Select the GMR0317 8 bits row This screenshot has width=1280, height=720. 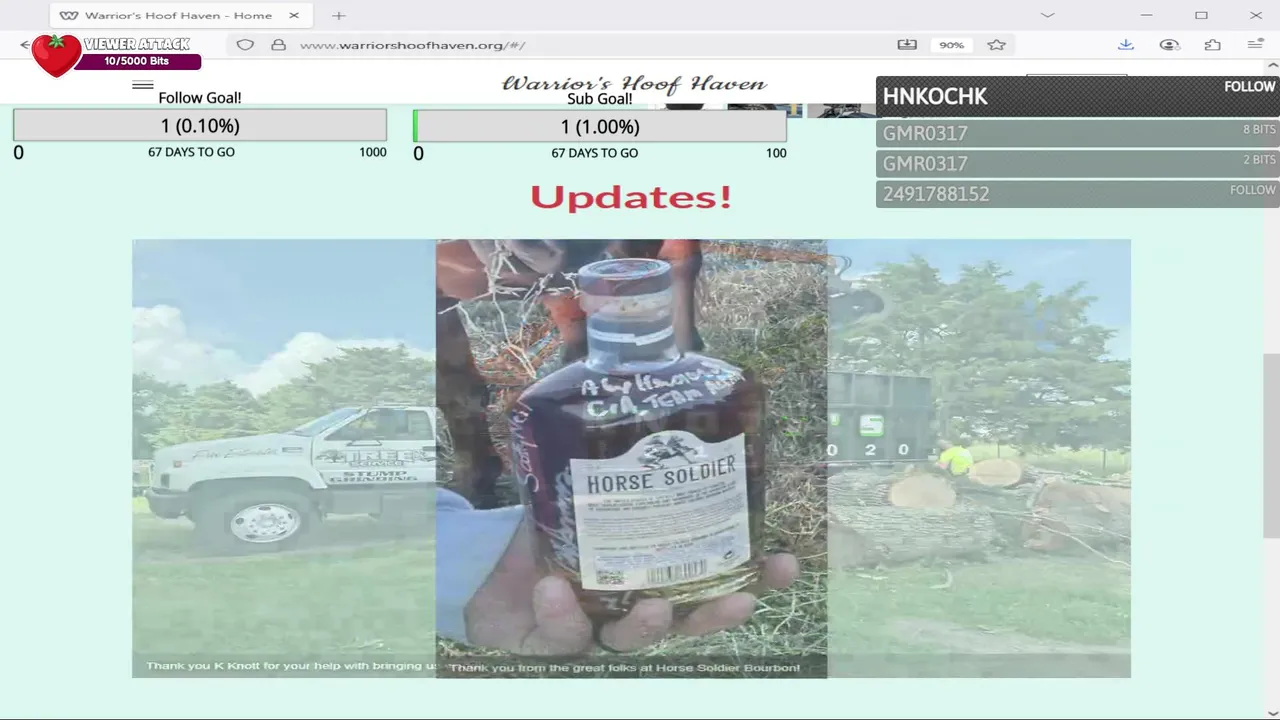(x=1078, y=133)
